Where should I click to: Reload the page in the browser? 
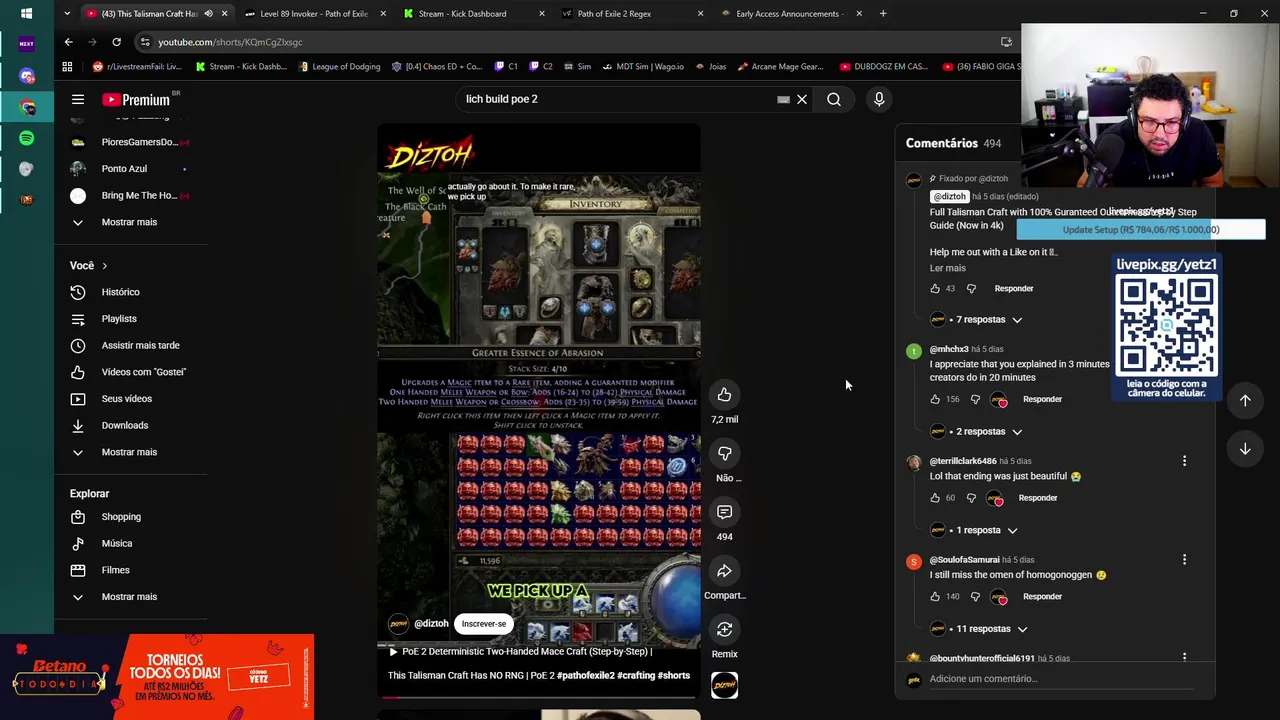[x=116, y=42]
